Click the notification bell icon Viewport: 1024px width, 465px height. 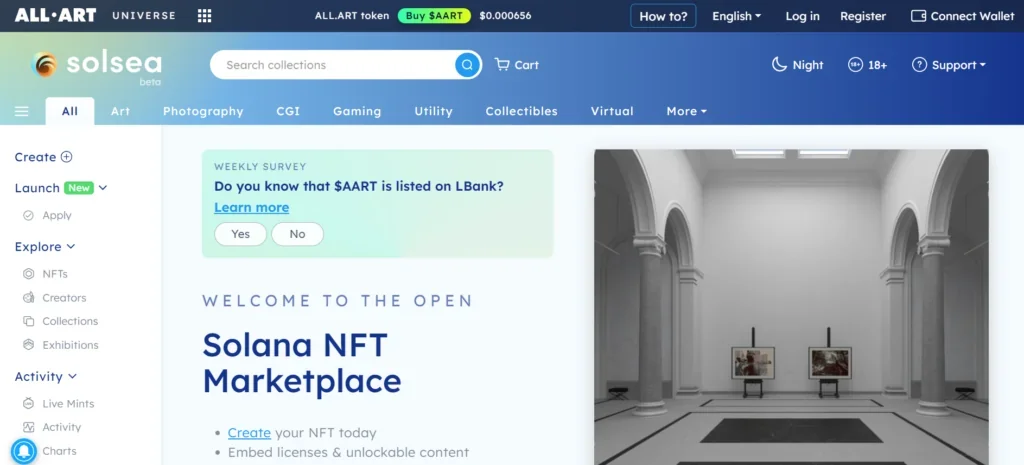coord(24,451)
